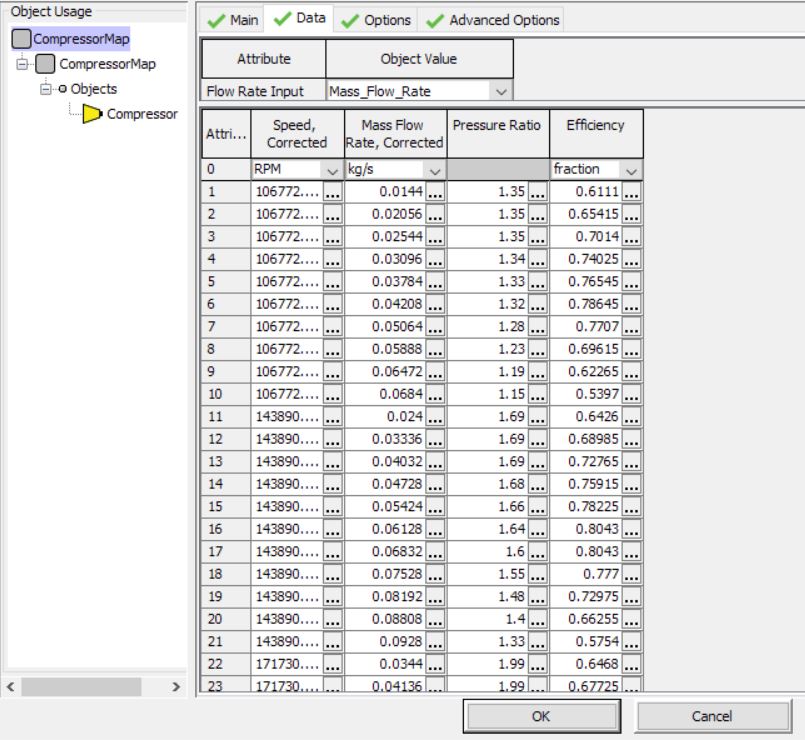Open ellipsis button for mass flow 0.0928

[x=435, y=642]
